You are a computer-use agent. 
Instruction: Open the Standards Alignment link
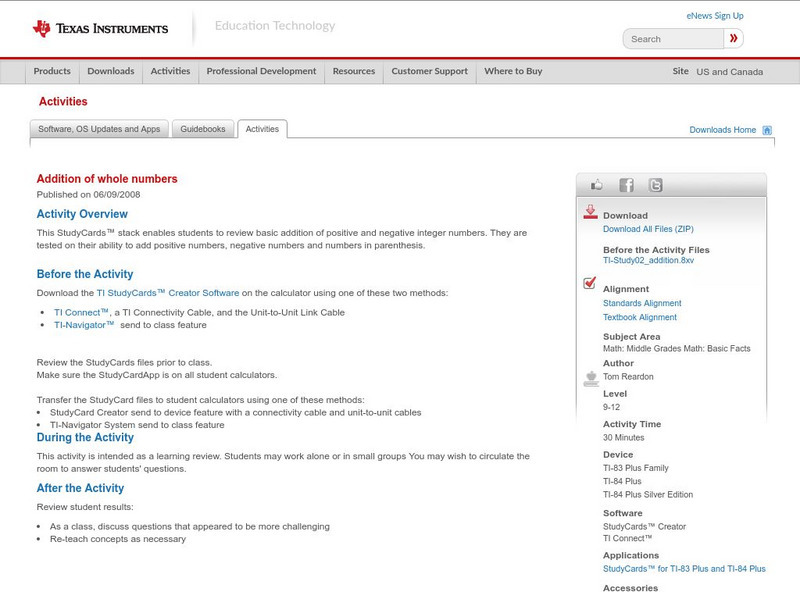[642, 303]
